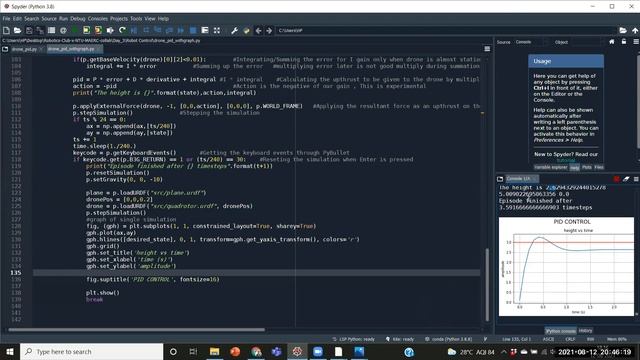Click Kite ready status entry
The height and width of the screenshot is (360, 640).
pos(400,339)
